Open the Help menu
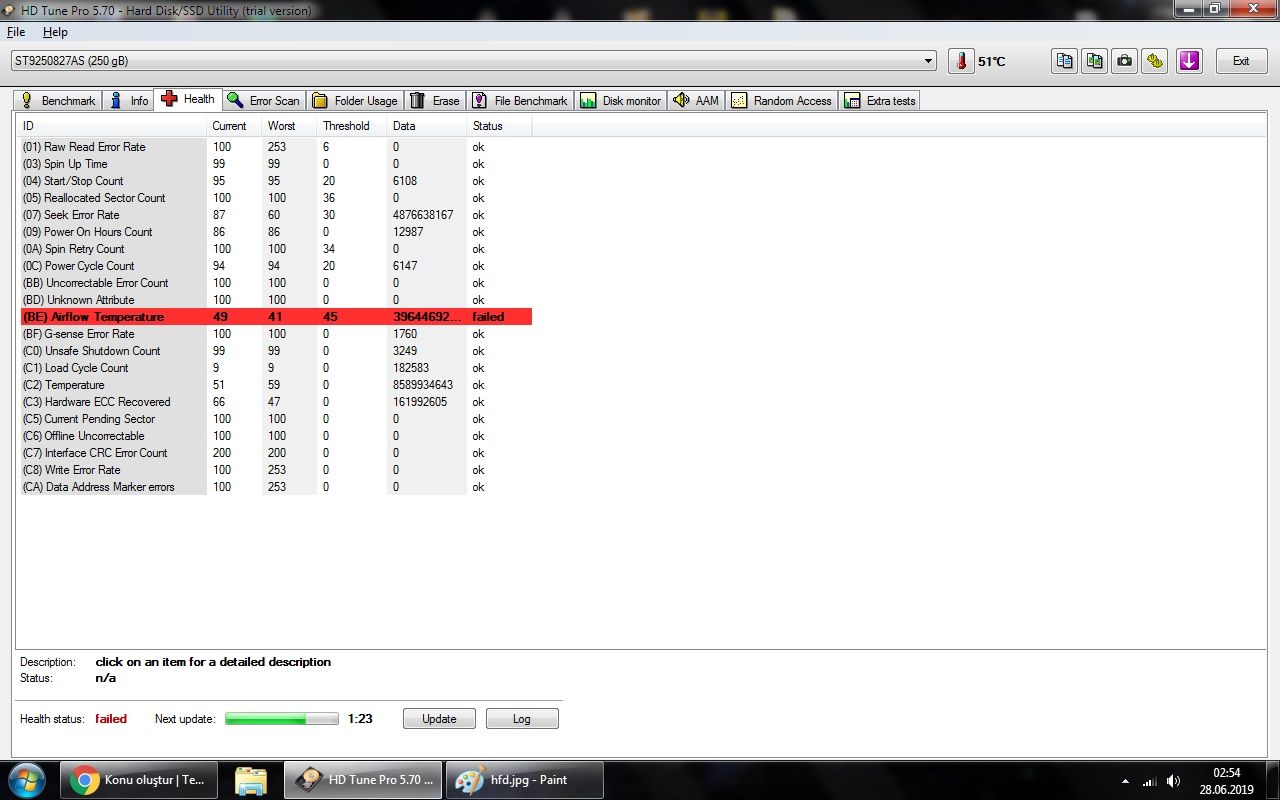Image resolution: width=1280 pixels, height=800 pixels. [x=55, y=32]
